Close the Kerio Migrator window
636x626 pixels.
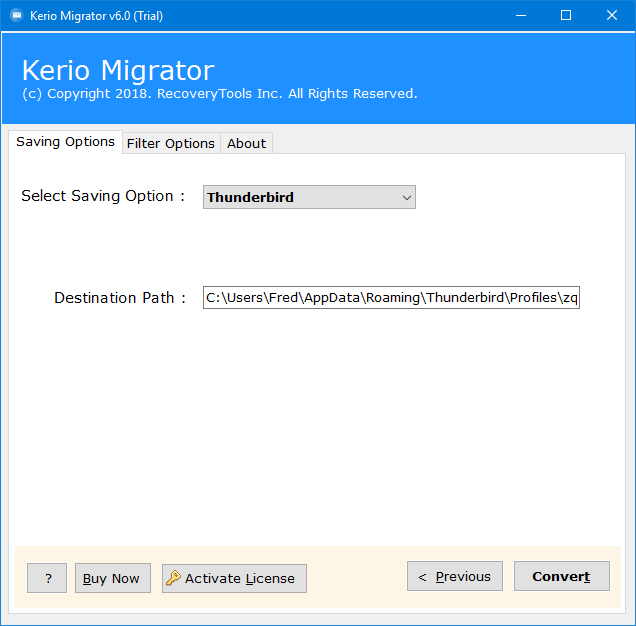click(x=612, y=15)
